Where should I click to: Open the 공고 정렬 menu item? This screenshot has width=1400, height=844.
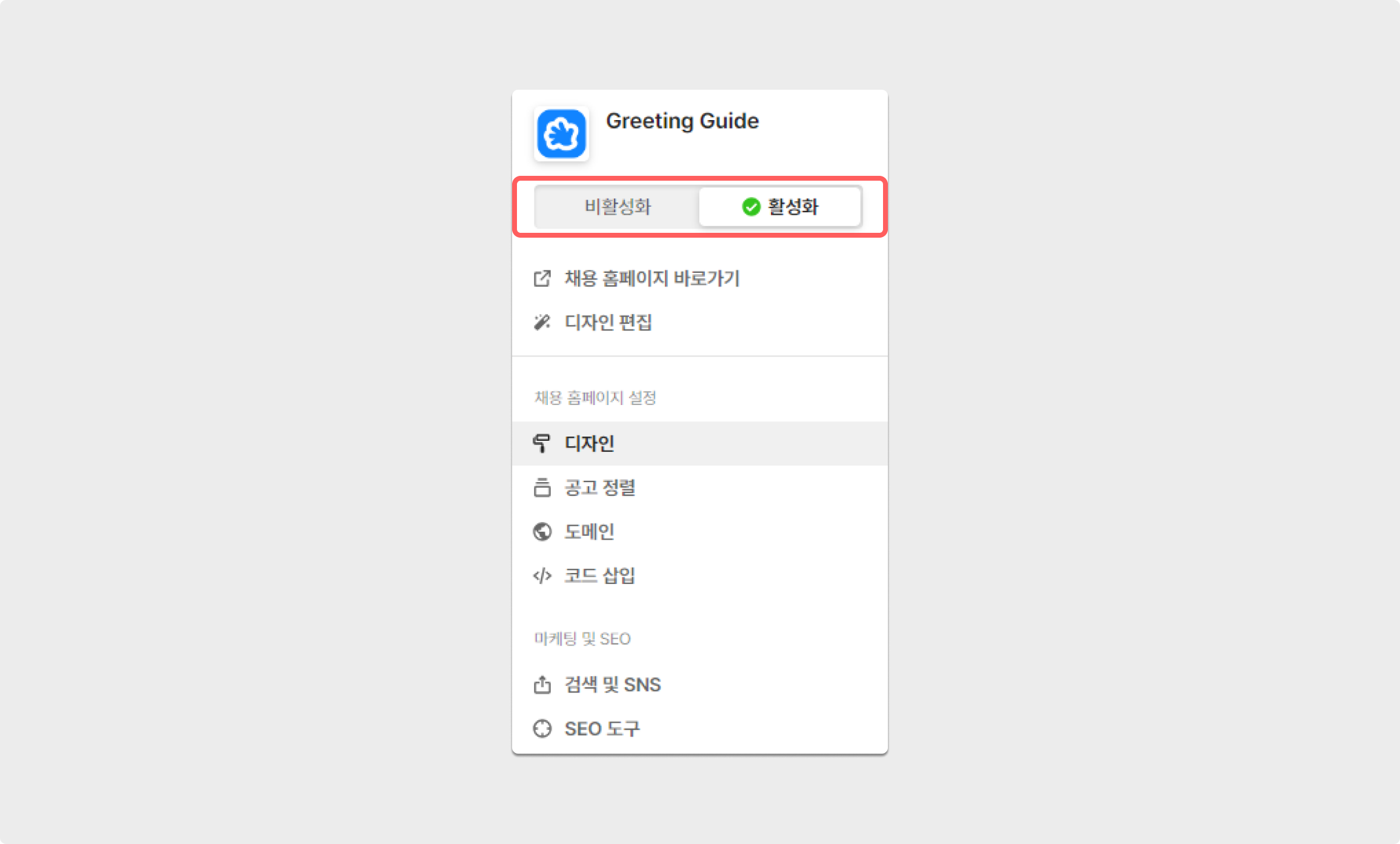[600, 487]
